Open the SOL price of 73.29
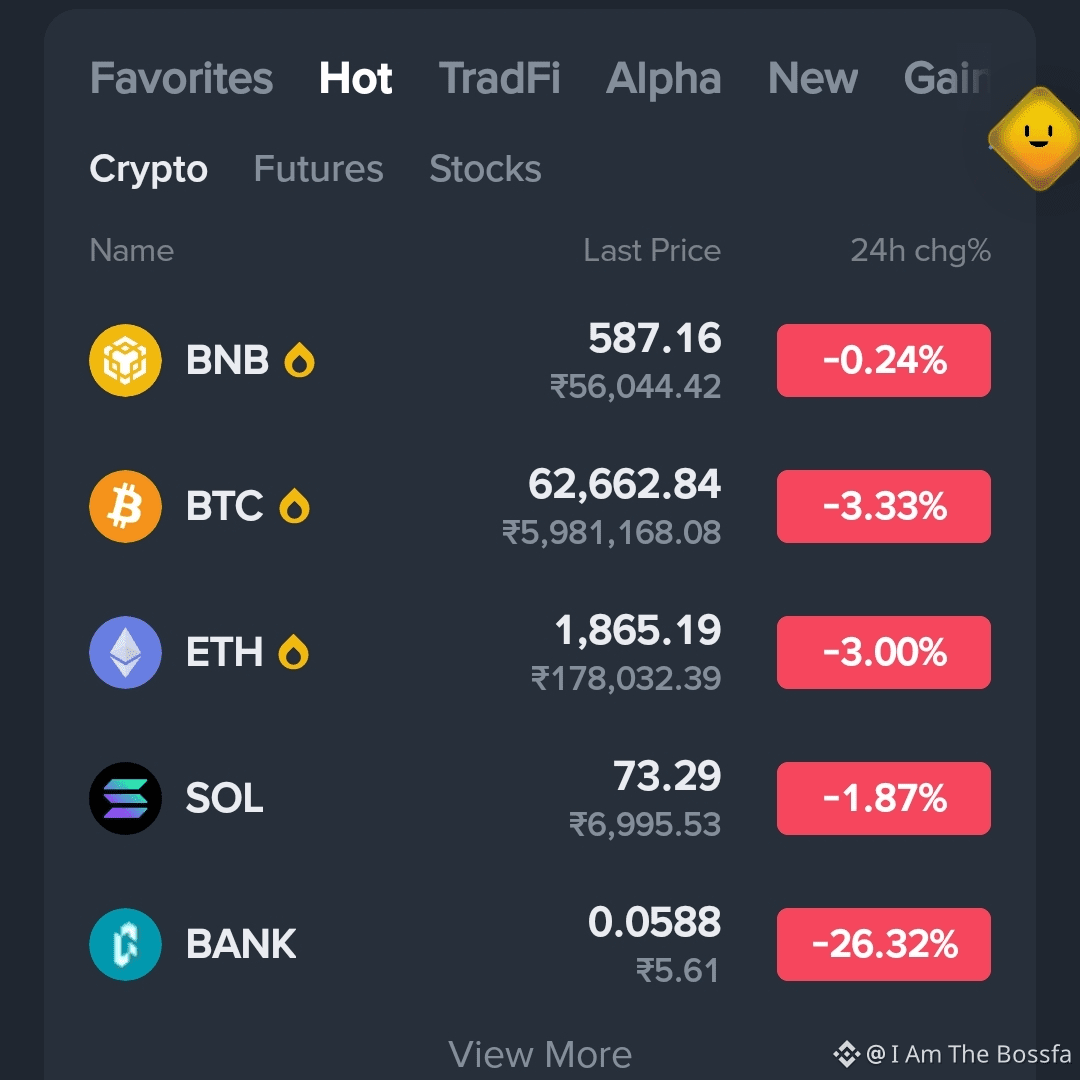Screen dimensions: 1080x1080 [x=667, y=776]
